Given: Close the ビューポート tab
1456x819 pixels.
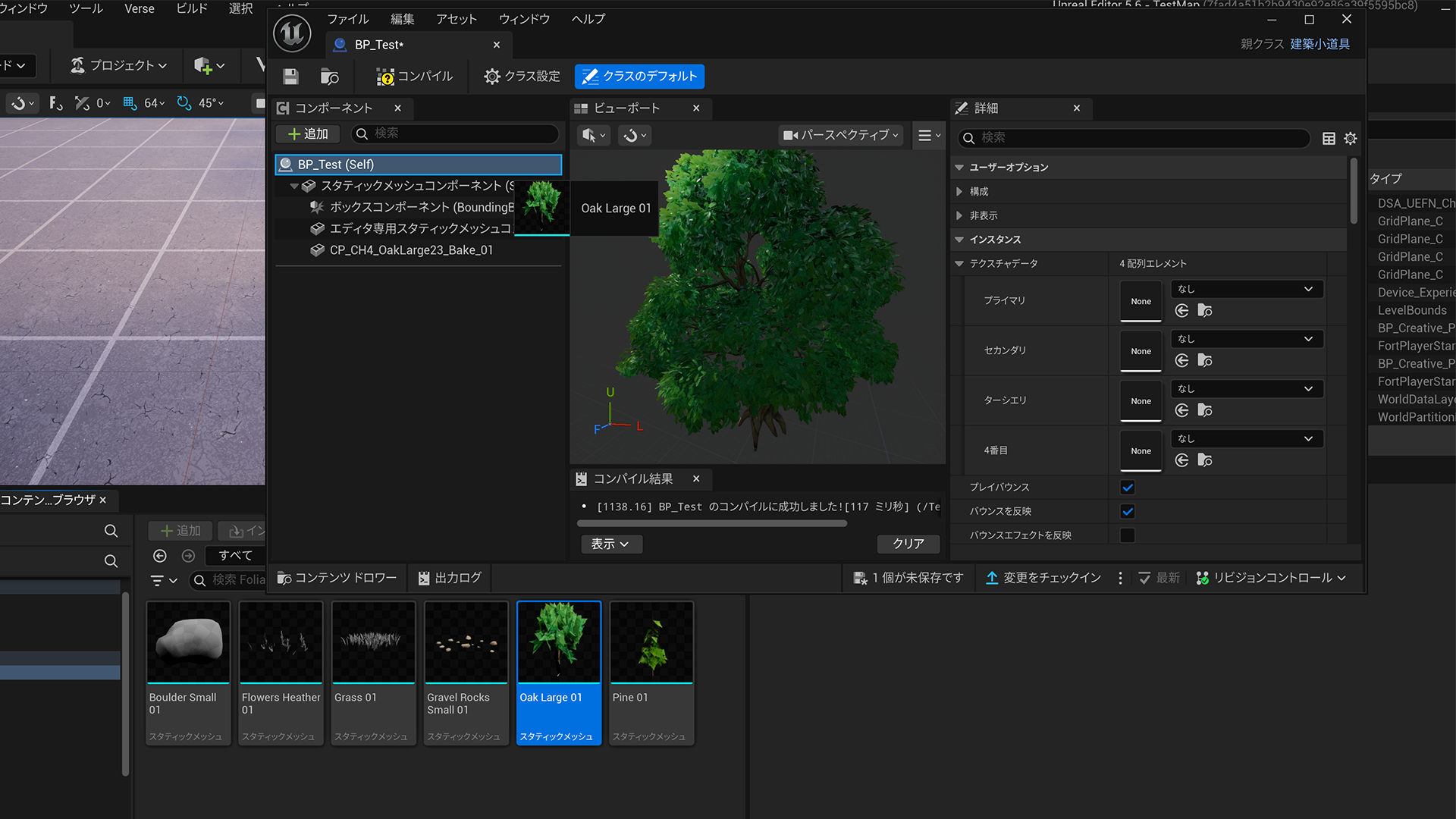Looking at the screenshot, I should [696, 108].
